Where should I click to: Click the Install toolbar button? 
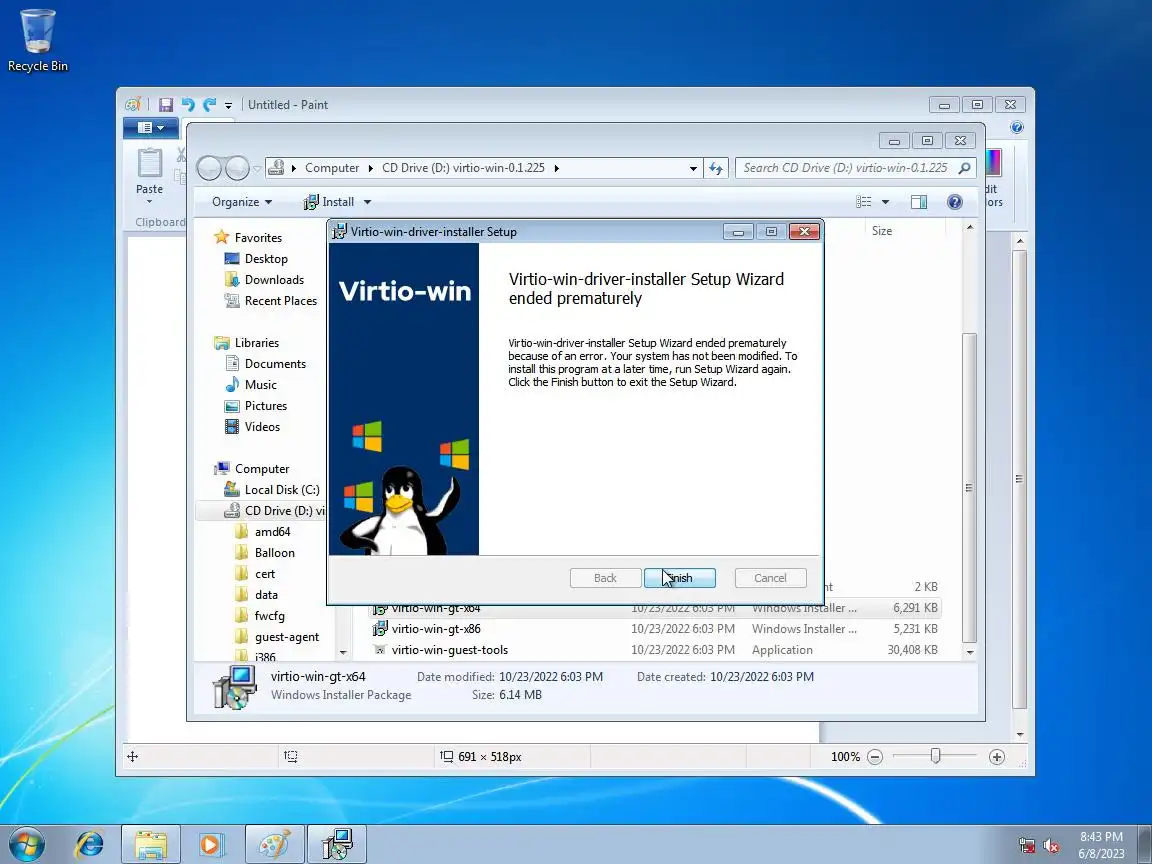[x=329, y=202]
